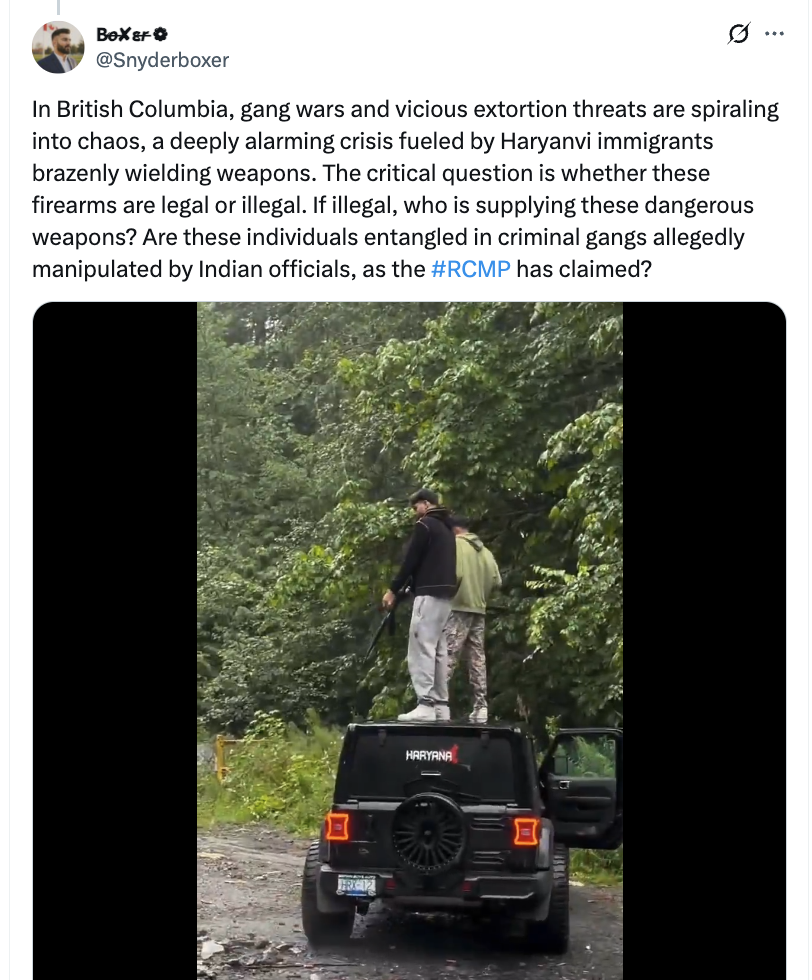
Task: Click the Jeep's license plate in video
Action: pyautogui.click(x=356, y=886)
